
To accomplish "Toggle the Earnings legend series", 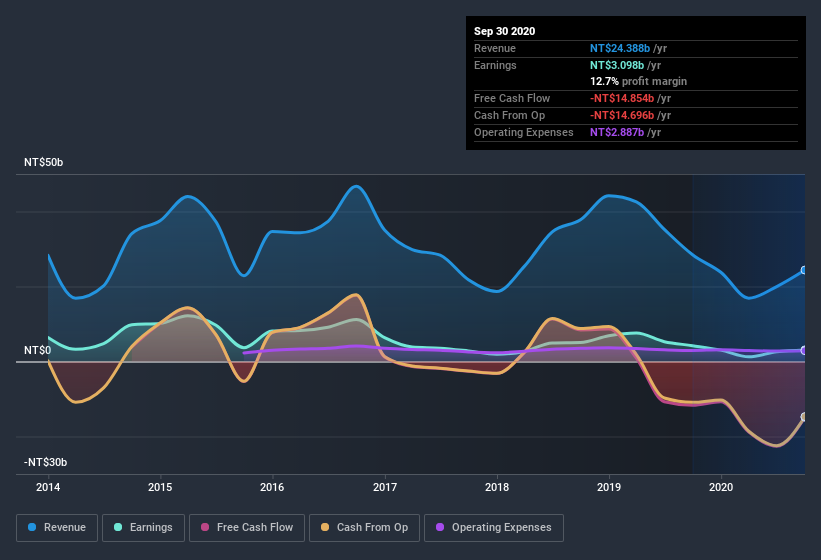I will 143,528.
